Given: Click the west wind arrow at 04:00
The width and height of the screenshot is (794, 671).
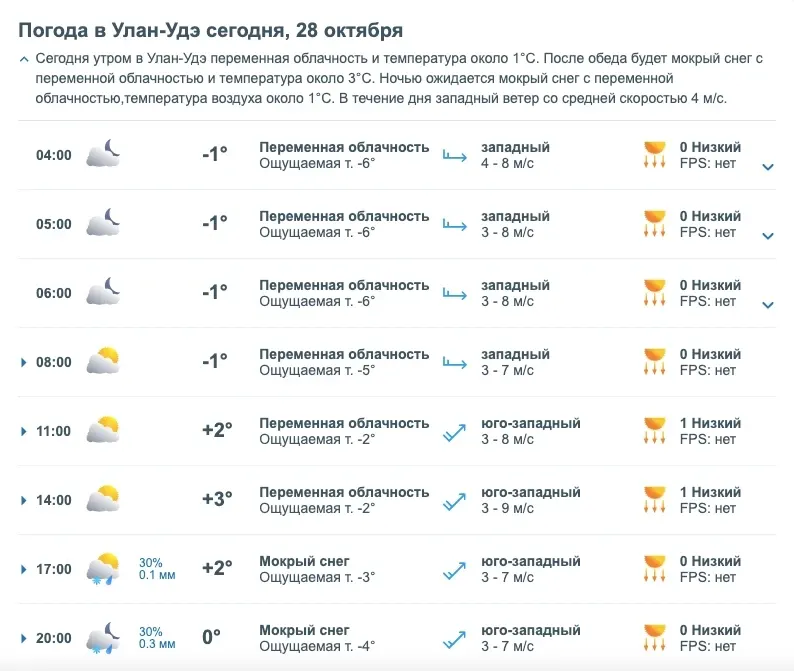Looking at the screenshot, I should (455, 155).
